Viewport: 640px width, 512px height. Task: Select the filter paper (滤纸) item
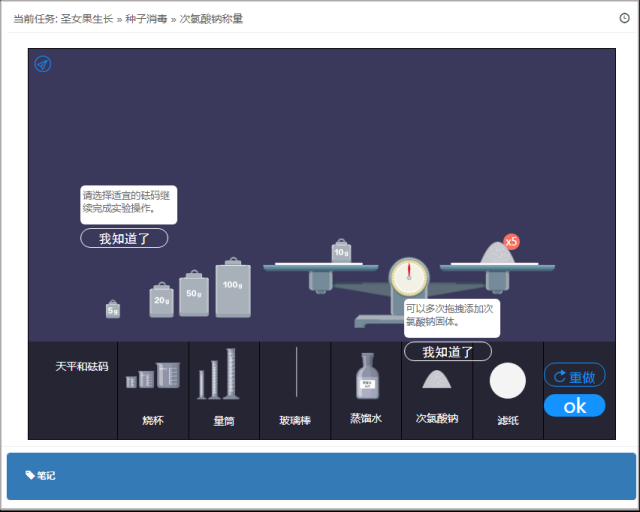pos(508,381)
